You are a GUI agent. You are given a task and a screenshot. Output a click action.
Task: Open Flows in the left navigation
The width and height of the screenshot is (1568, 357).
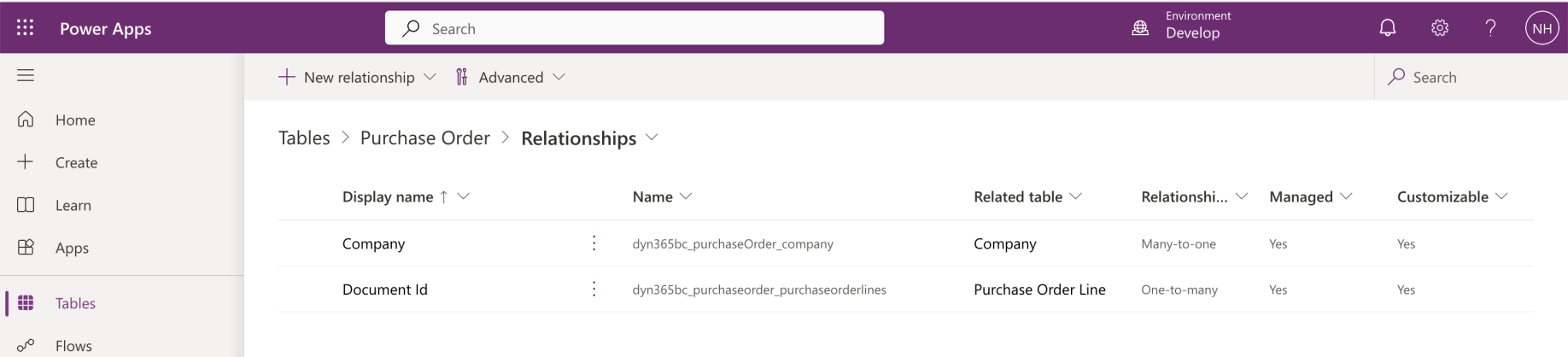(x=73, y=346)
